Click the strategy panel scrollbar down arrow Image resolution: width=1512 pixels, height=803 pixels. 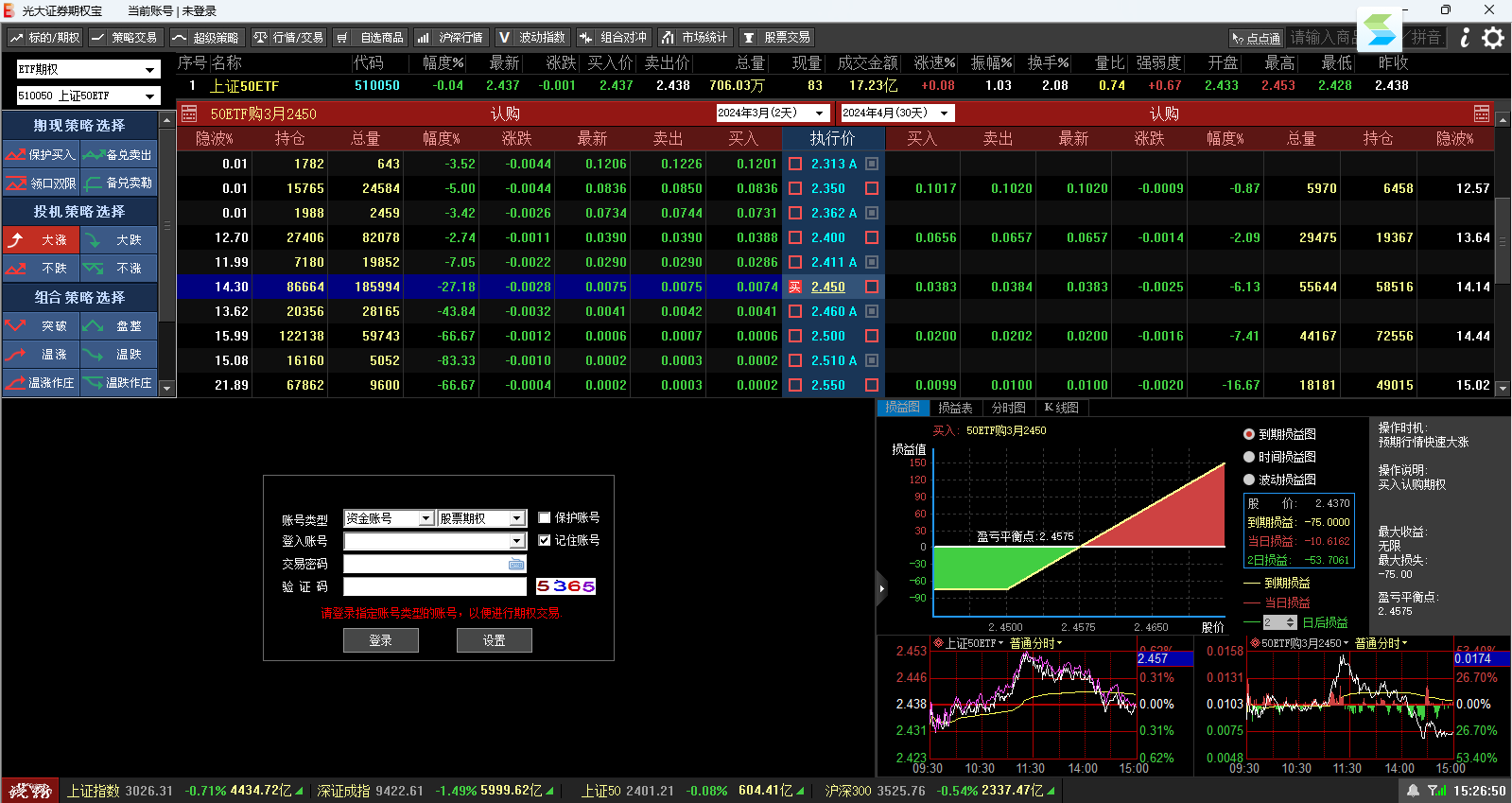(167, 388)
